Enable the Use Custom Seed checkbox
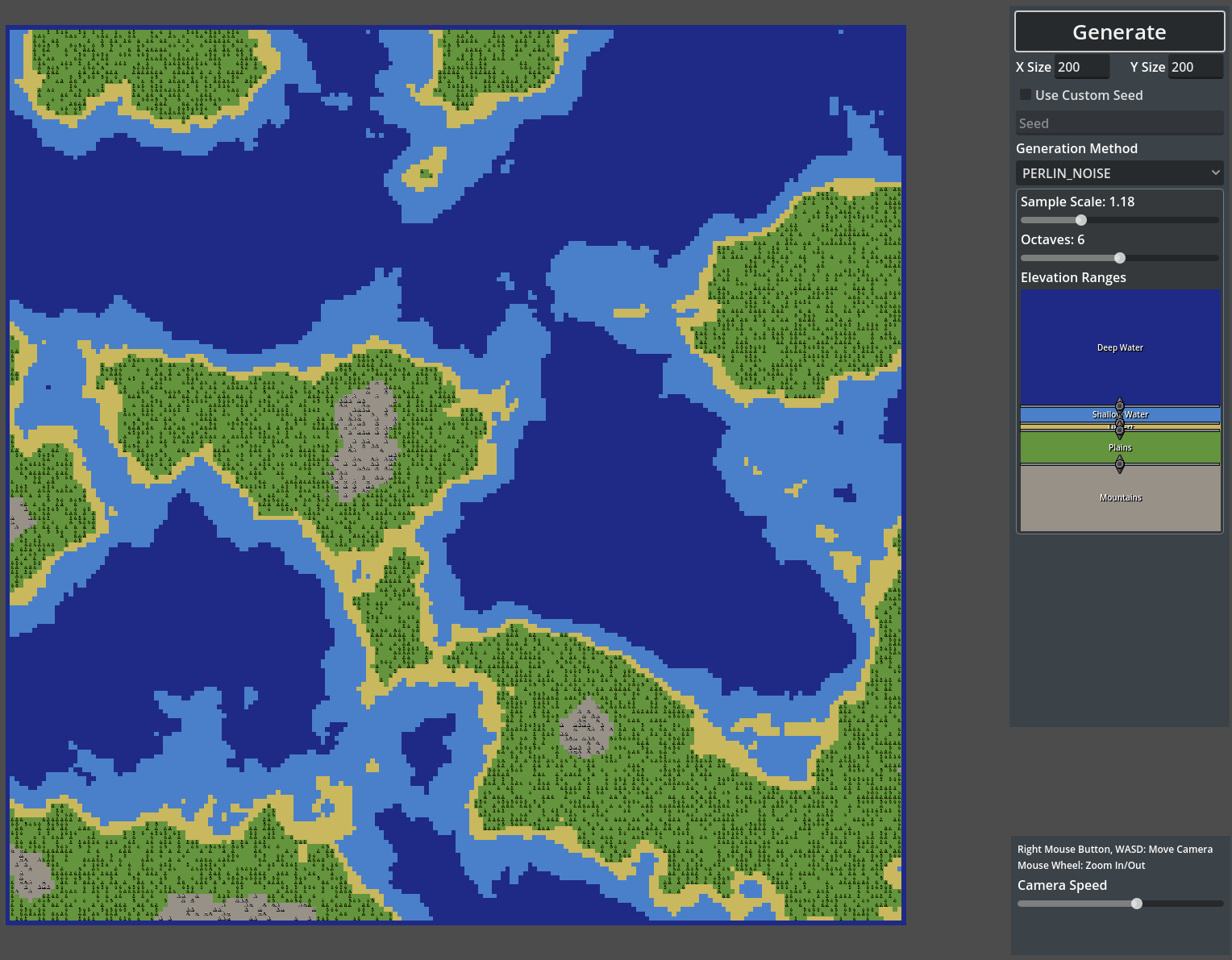This screenshot has width=1232, height=960. (1026, 95)
